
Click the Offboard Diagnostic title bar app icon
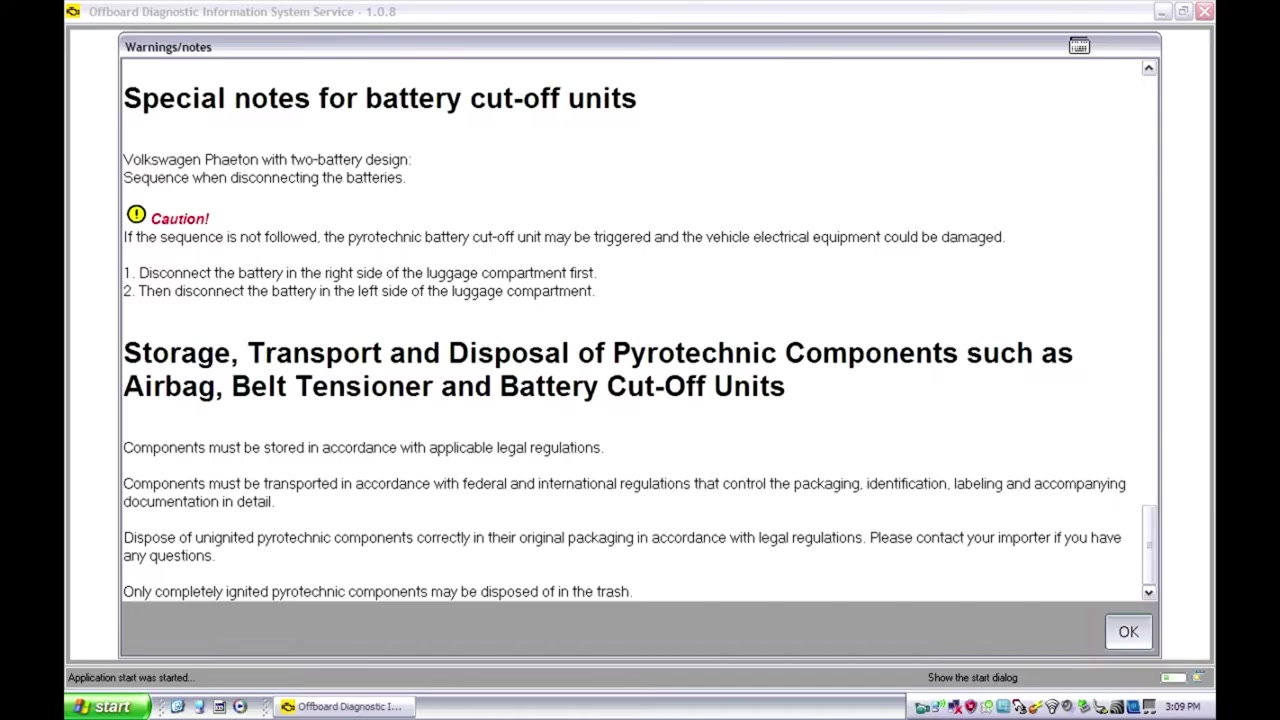click(73, 11)
